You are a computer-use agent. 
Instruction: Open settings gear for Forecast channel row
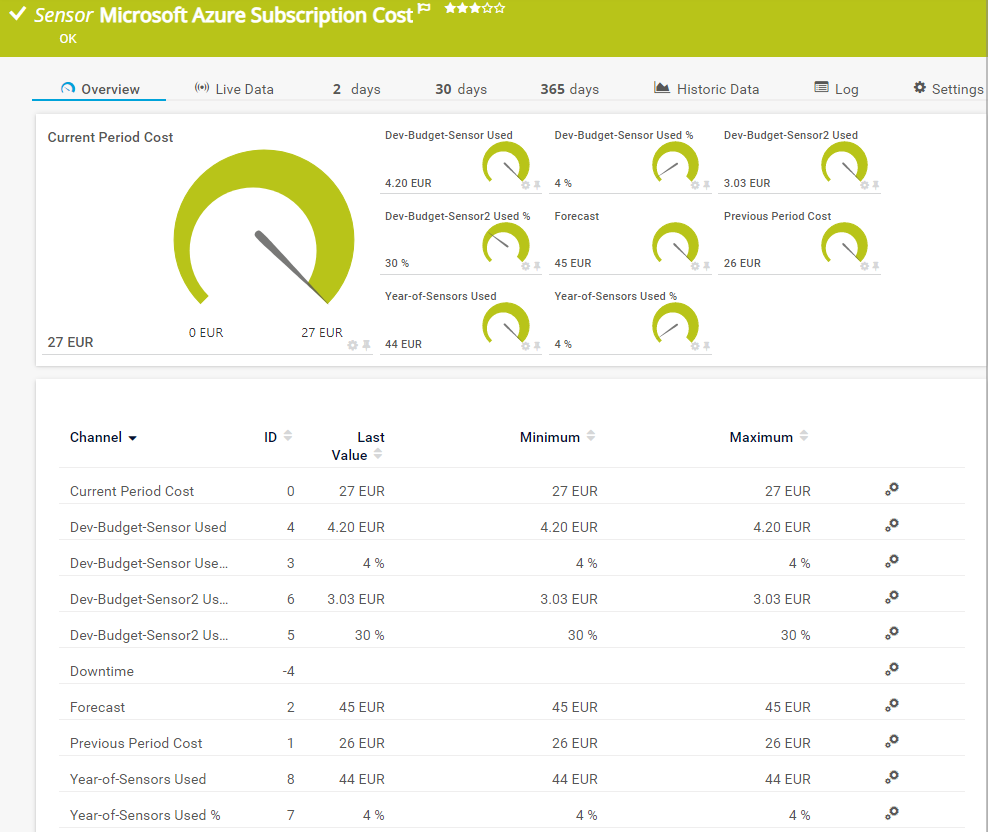point(892,705)
